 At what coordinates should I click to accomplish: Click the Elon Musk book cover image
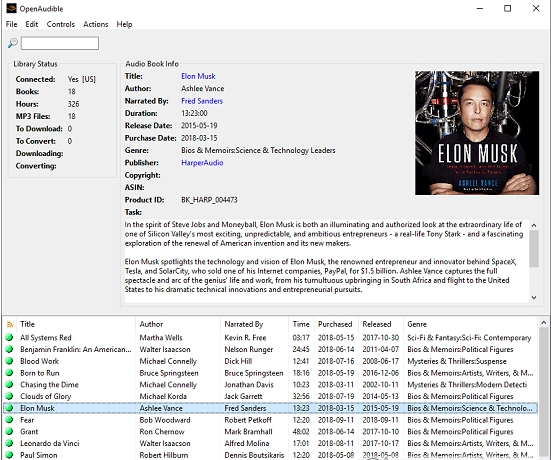[477, 133]
